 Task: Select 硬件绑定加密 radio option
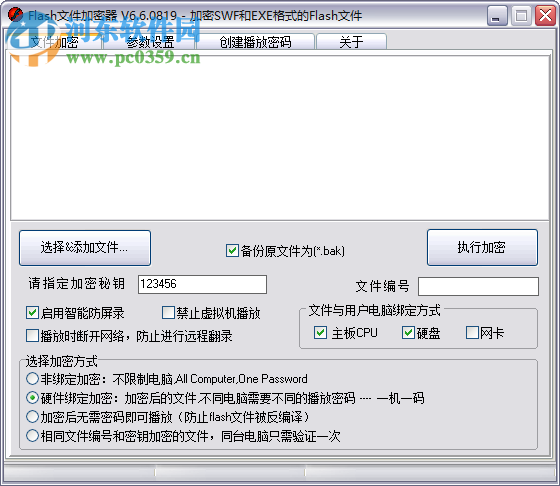coord(32,397)
